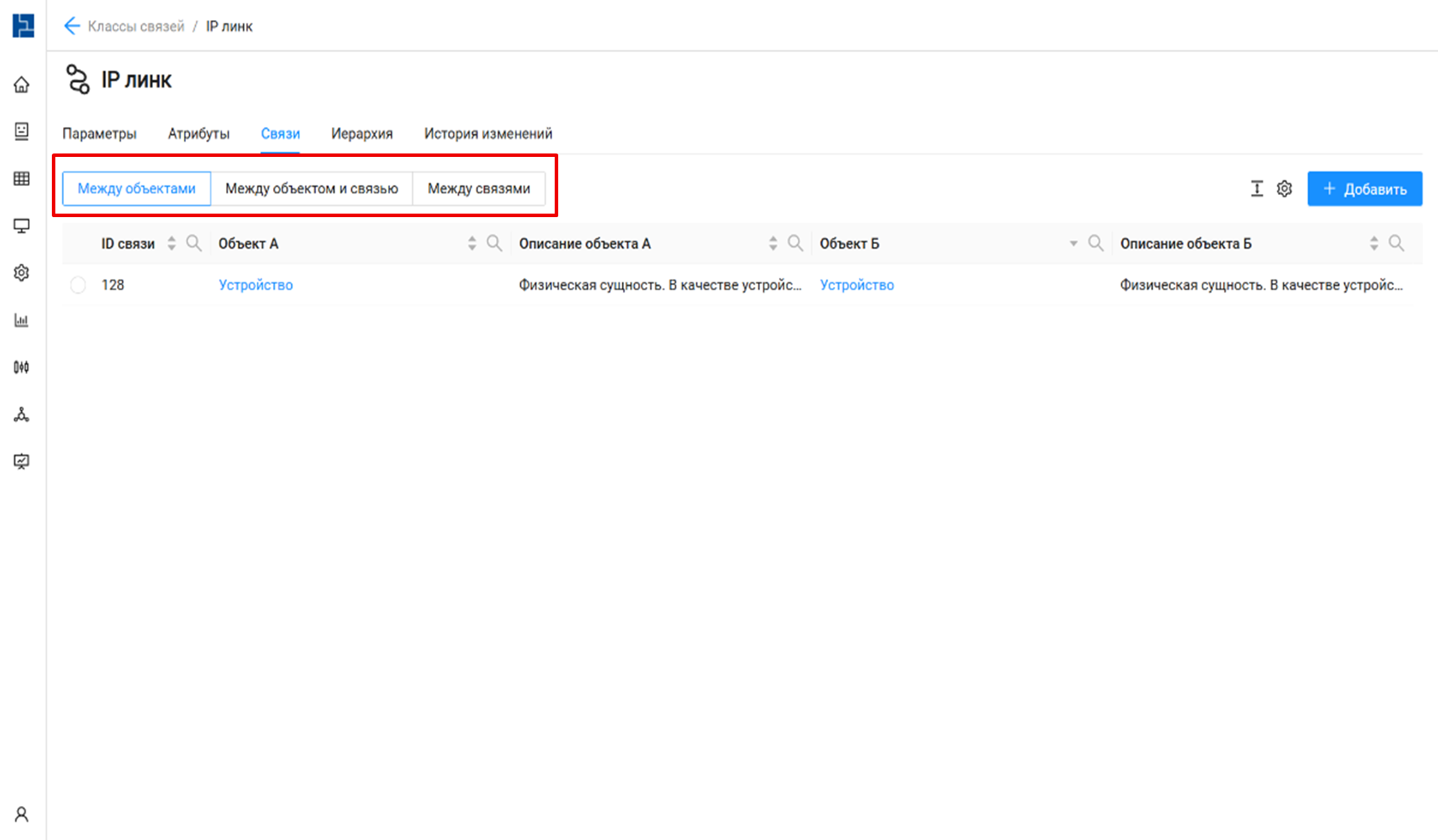Image resolution: width=1438 pixels, height=840 pixels.
Task: Open the monitor icon in sidebar
Action: point(21,226)
